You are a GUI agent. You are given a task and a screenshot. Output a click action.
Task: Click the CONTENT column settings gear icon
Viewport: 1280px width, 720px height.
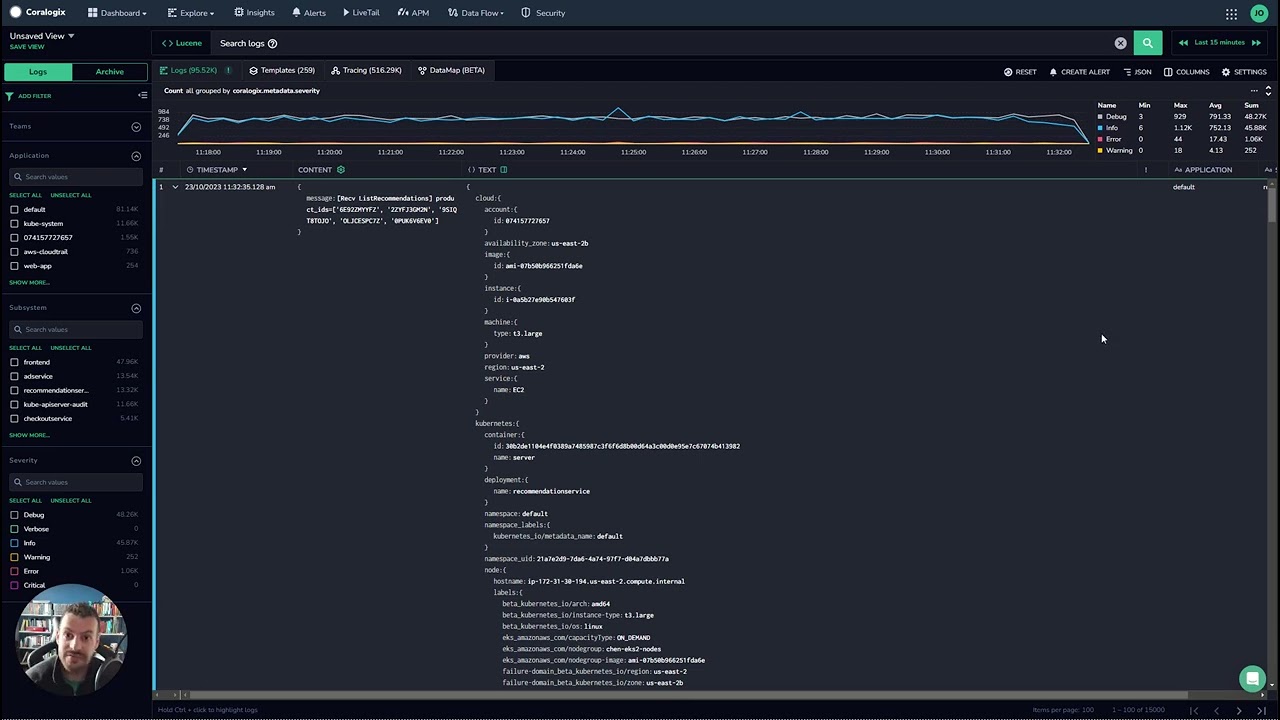pos(340,170)
